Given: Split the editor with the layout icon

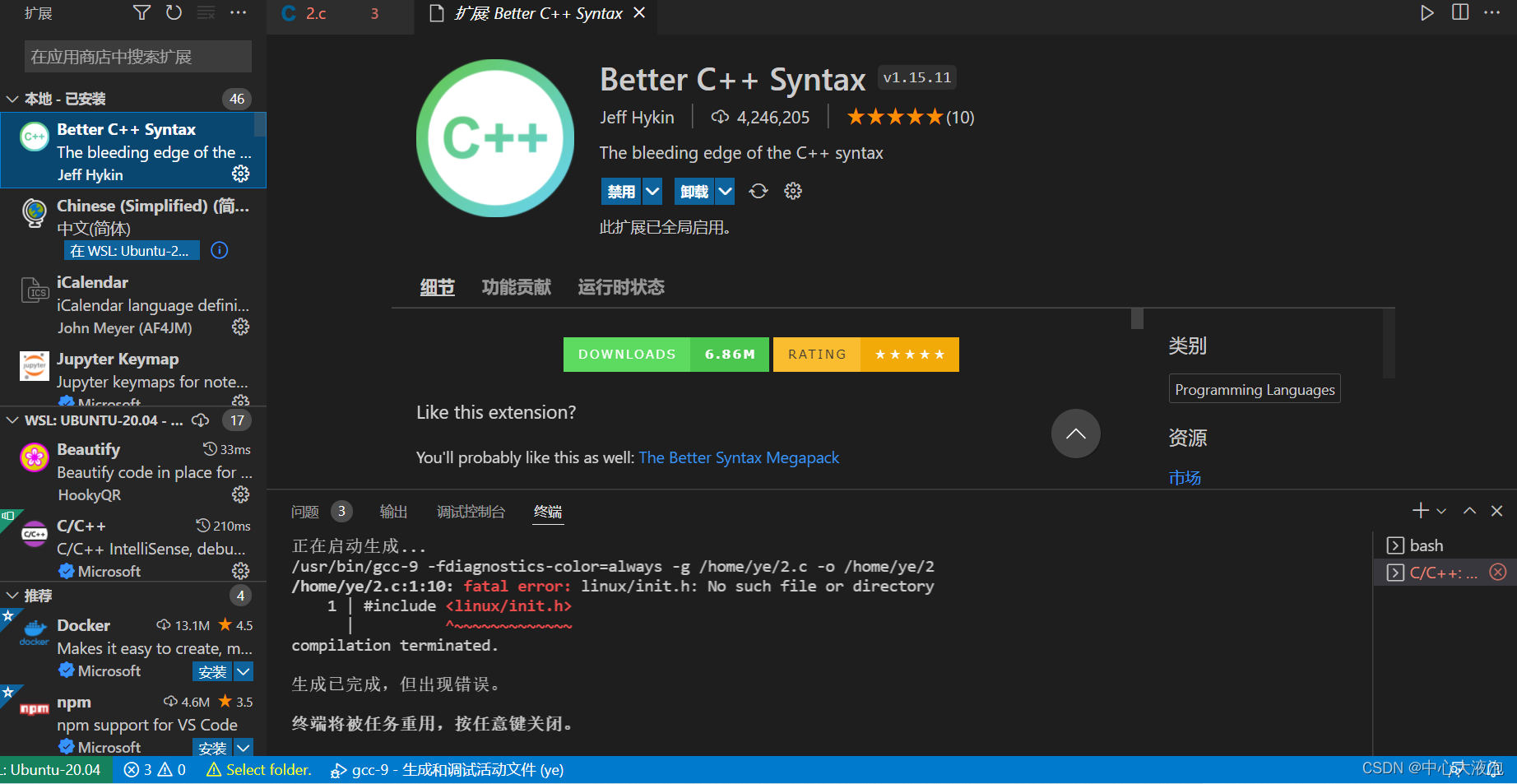Looking at the screenshot, I should (x=1460, y=12).
